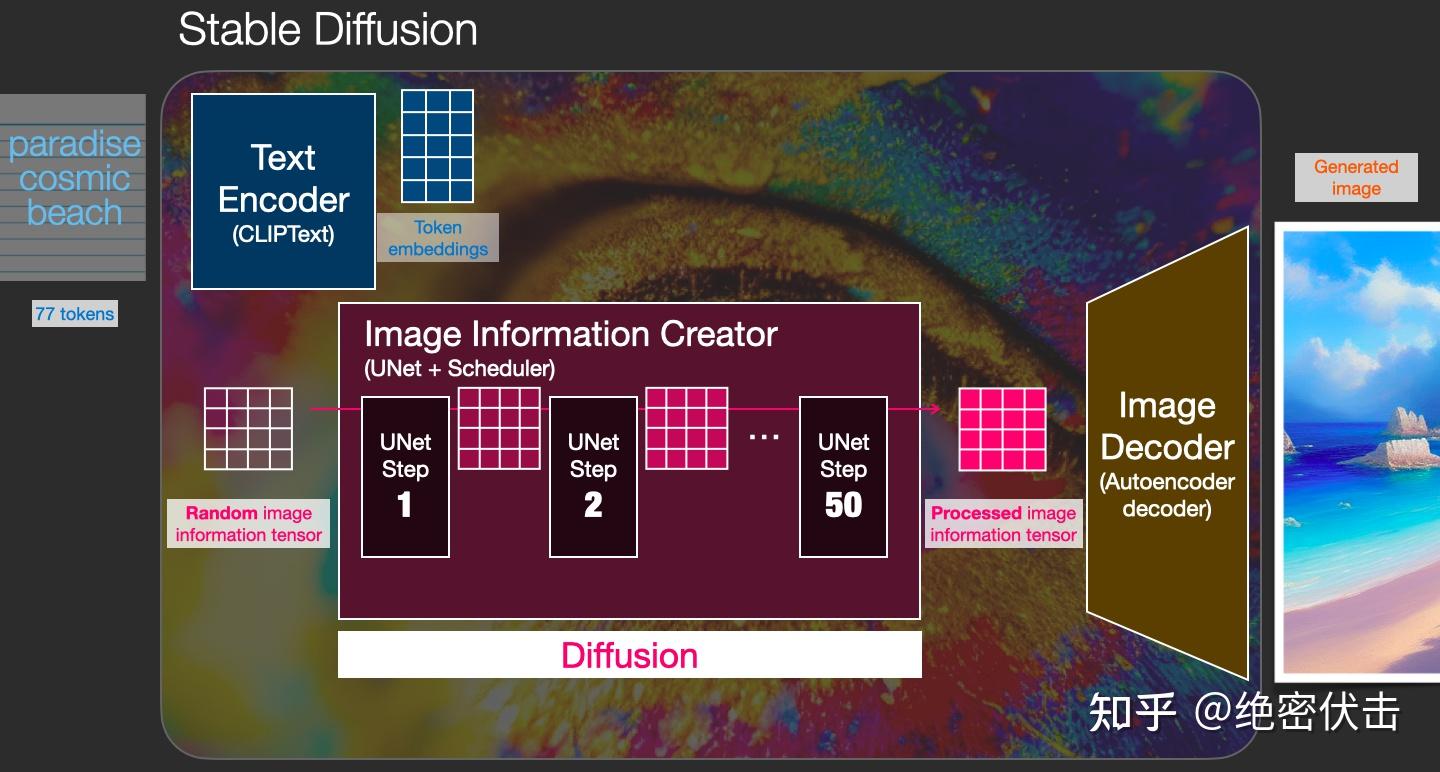Select the UNet Step 50 block
The height and width of the screenshot is (772, 1440).
843,477
